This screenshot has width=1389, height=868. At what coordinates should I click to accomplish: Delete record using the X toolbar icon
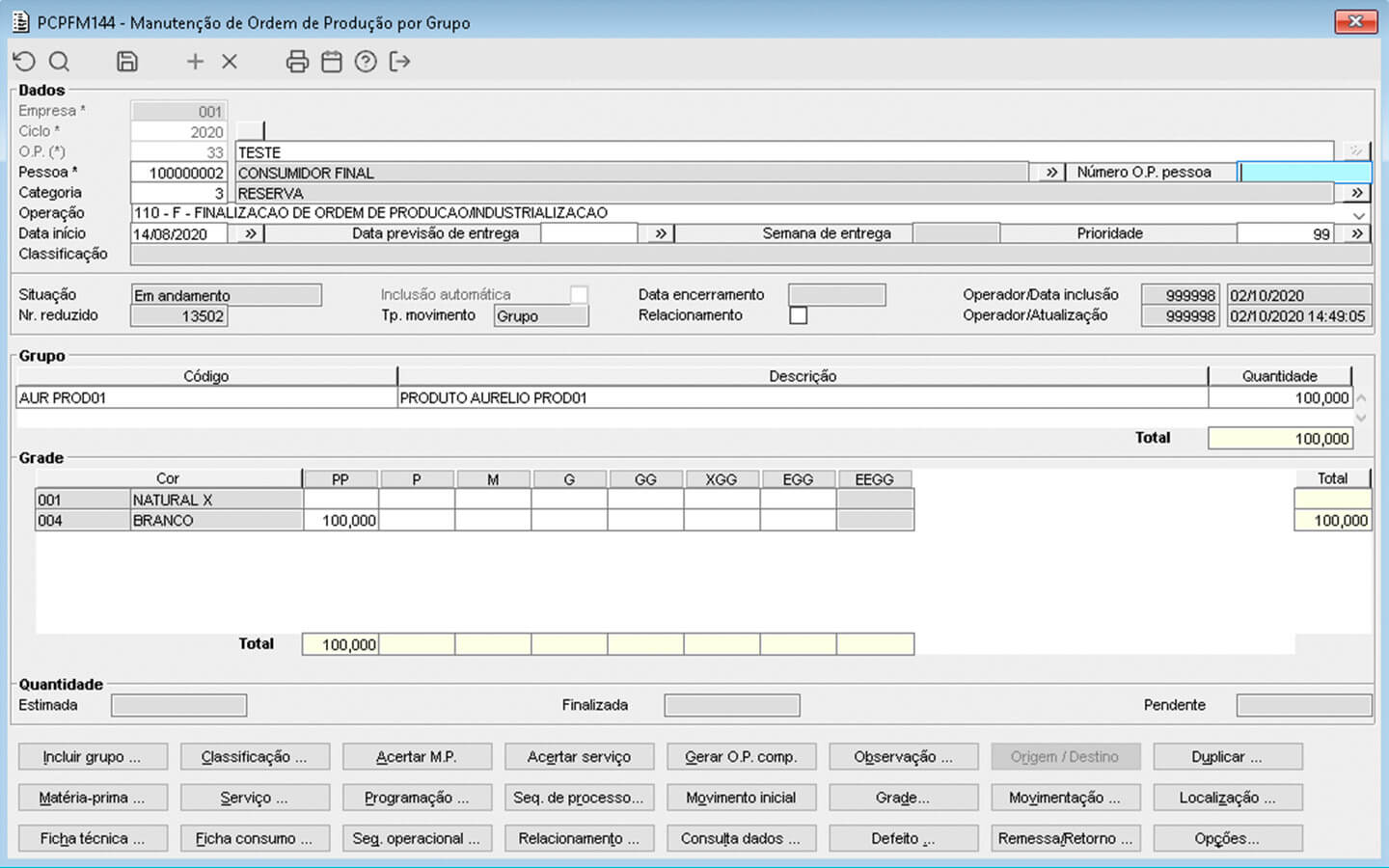point(230,62)
